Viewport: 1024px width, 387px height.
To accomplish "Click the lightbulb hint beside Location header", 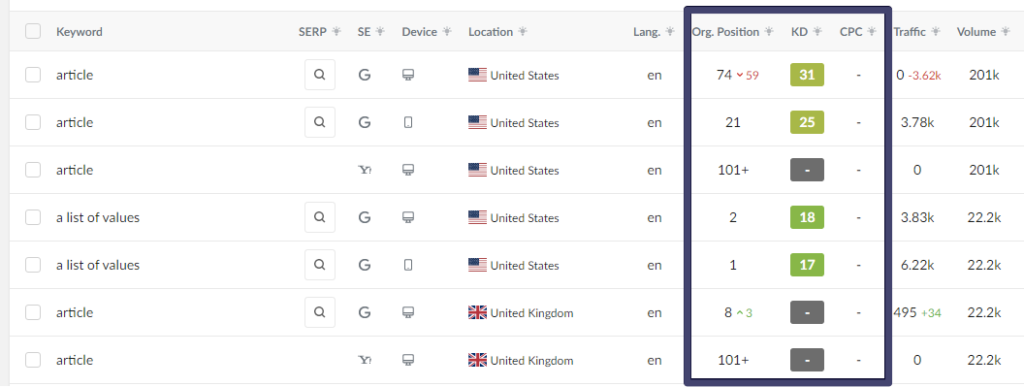I will click(523, 31).
